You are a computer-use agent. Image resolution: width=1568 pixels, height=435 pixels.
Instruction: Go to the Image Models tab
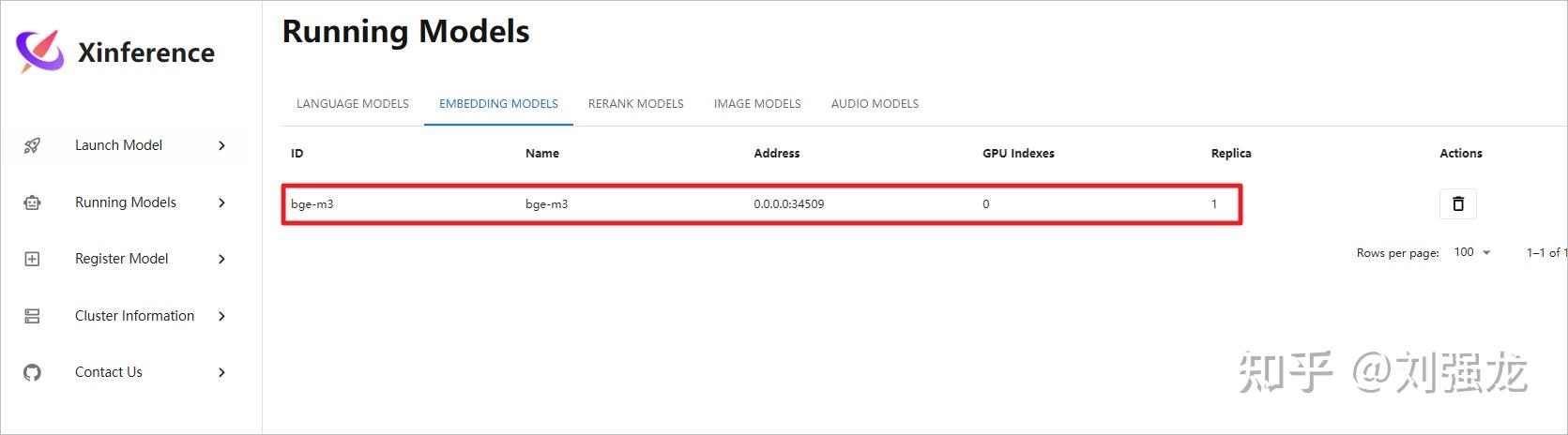pyautogui.click(x=757, y=104)
